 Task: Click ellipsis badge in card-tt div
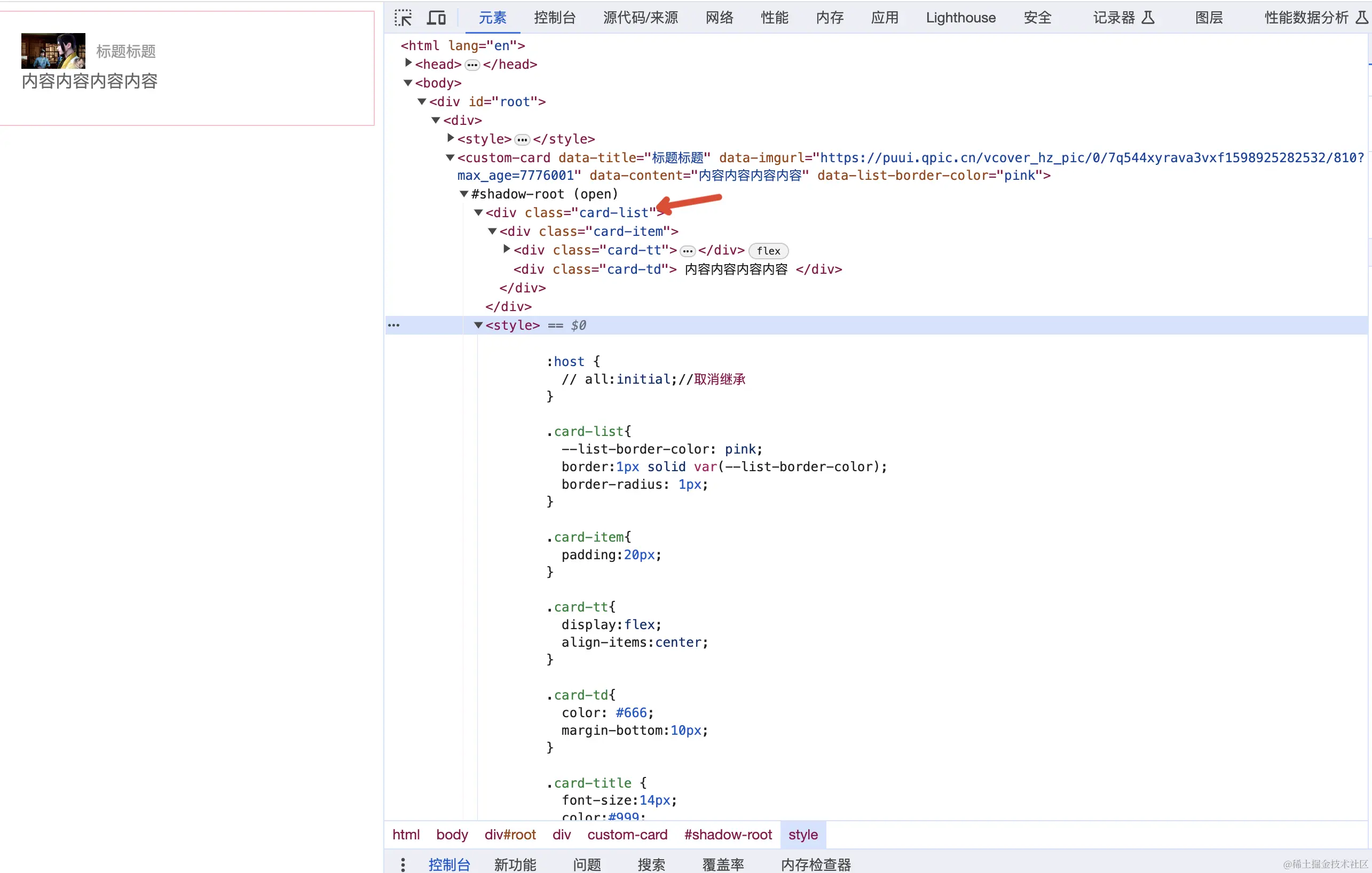point(688,251)
